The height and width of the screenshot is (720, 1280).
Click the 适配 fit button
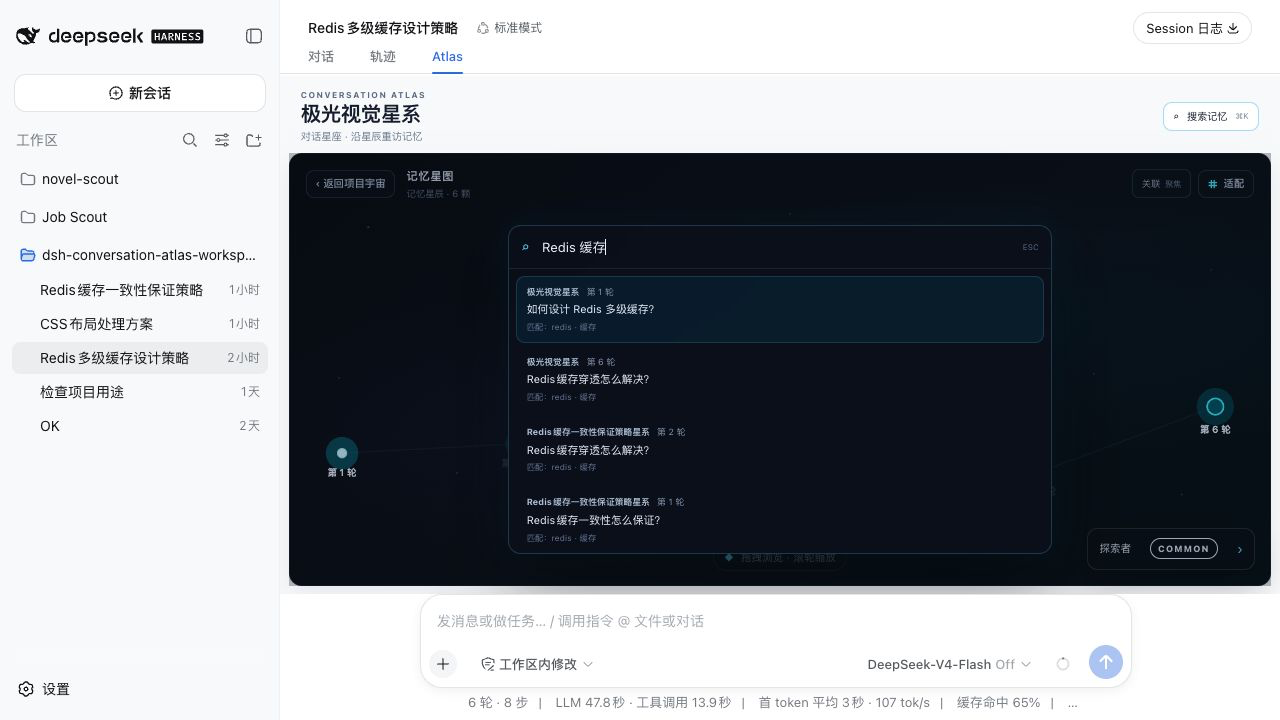pos(1225,184)
